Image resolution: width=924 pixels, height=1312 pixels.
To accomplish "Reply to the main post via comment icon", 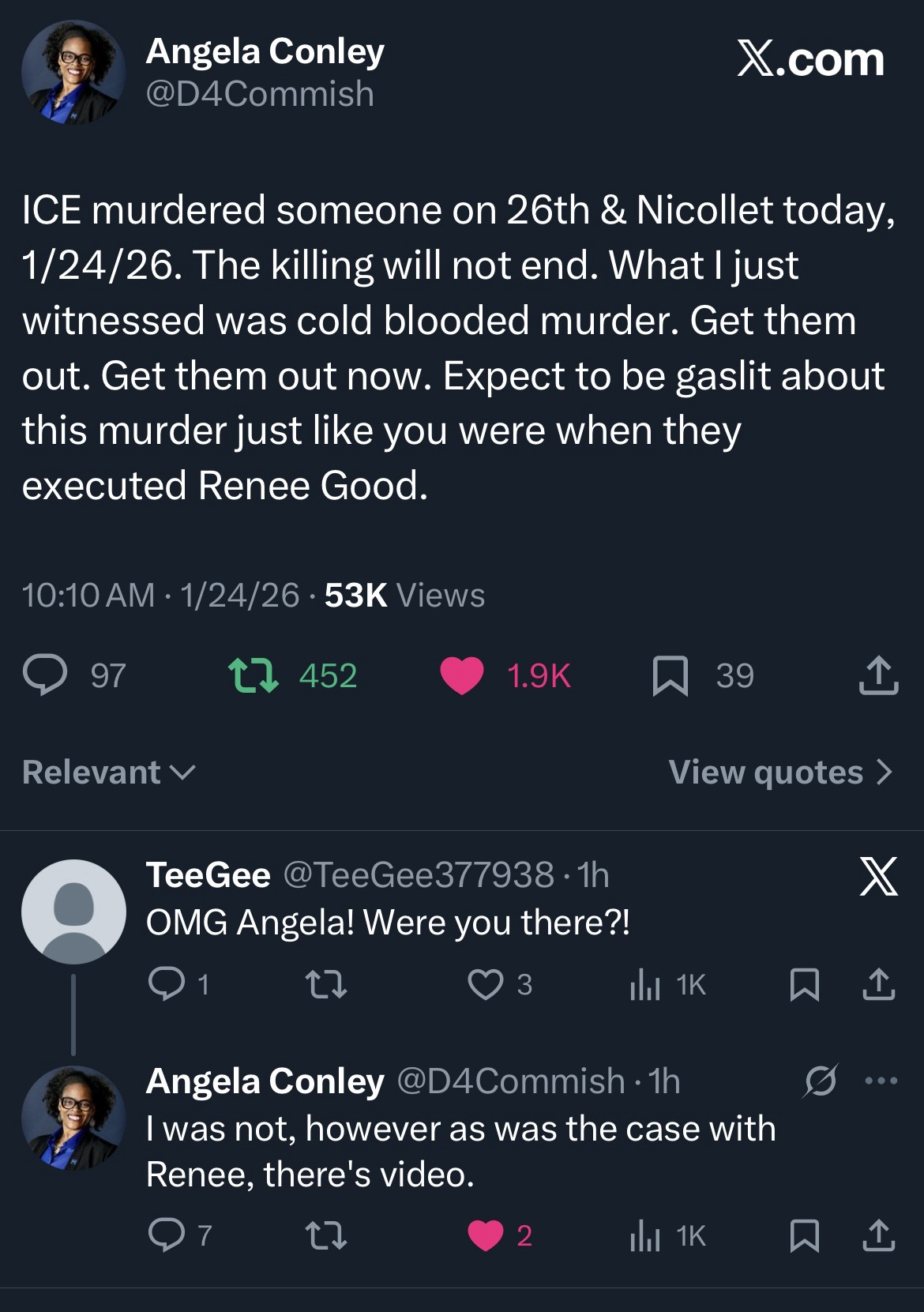I will pyautogui.click(x=45, y=676).
